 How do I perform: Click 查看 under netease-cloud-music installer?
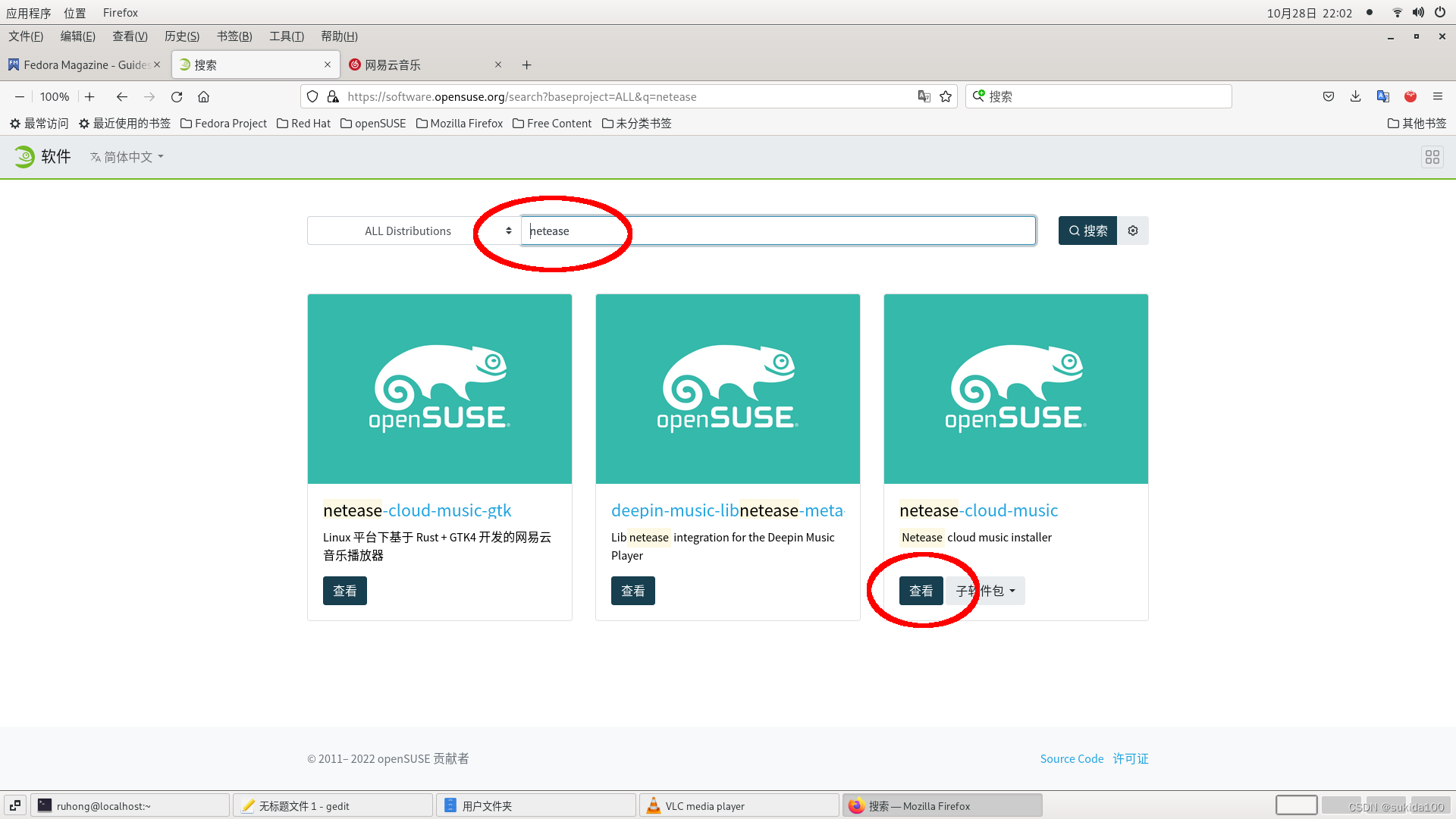[x=921, y=591]
